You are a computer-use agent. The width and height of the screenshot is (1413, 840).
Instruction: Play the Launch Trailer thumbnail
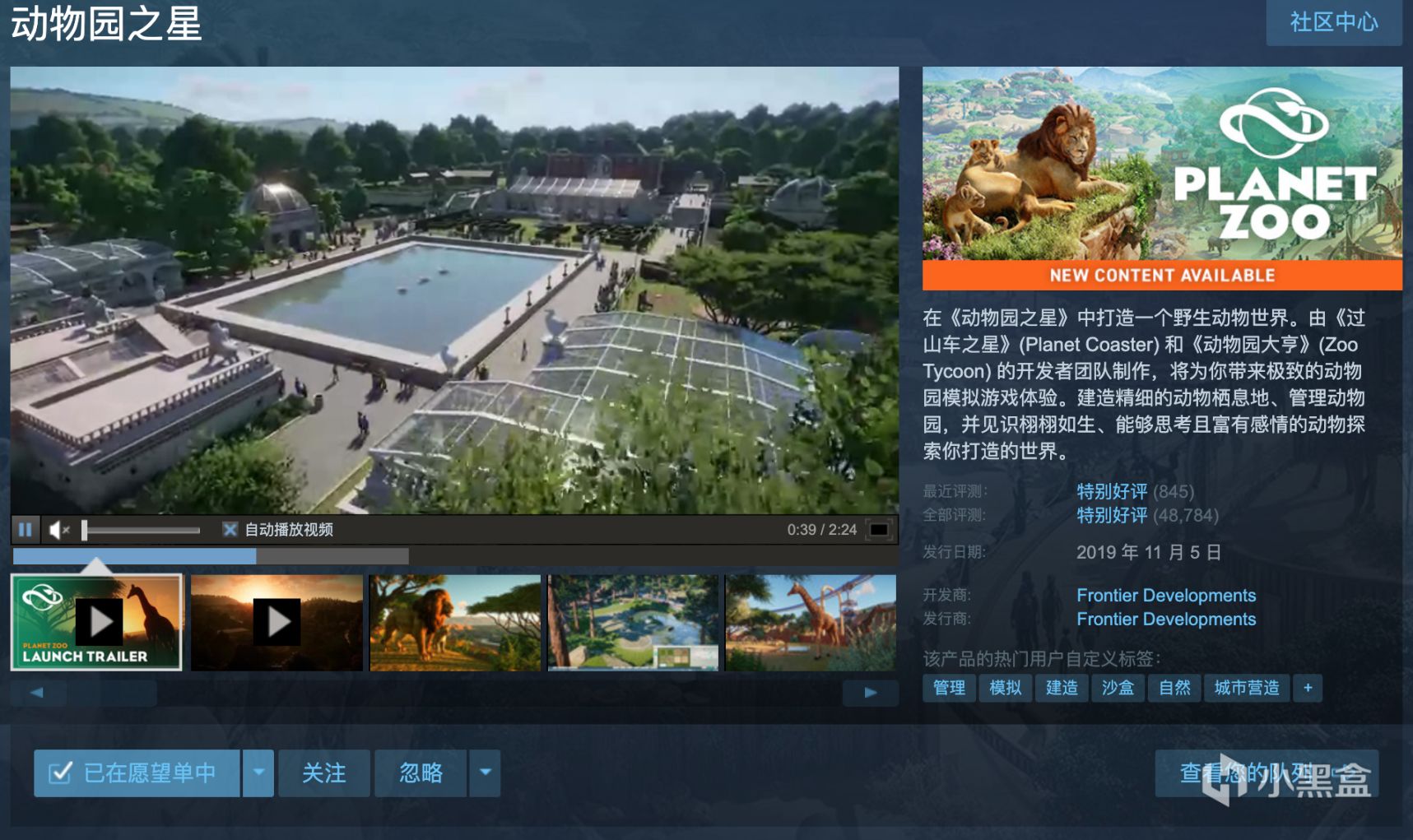click(x=96, y=623)
